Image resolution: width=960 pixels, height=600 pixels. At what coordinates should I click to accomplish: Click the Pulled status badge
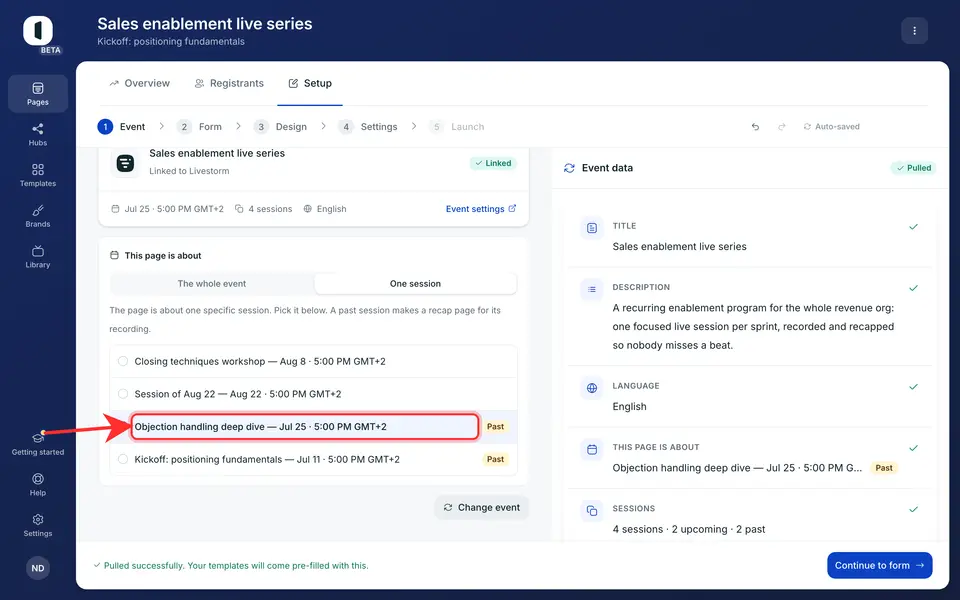point(913,168)
